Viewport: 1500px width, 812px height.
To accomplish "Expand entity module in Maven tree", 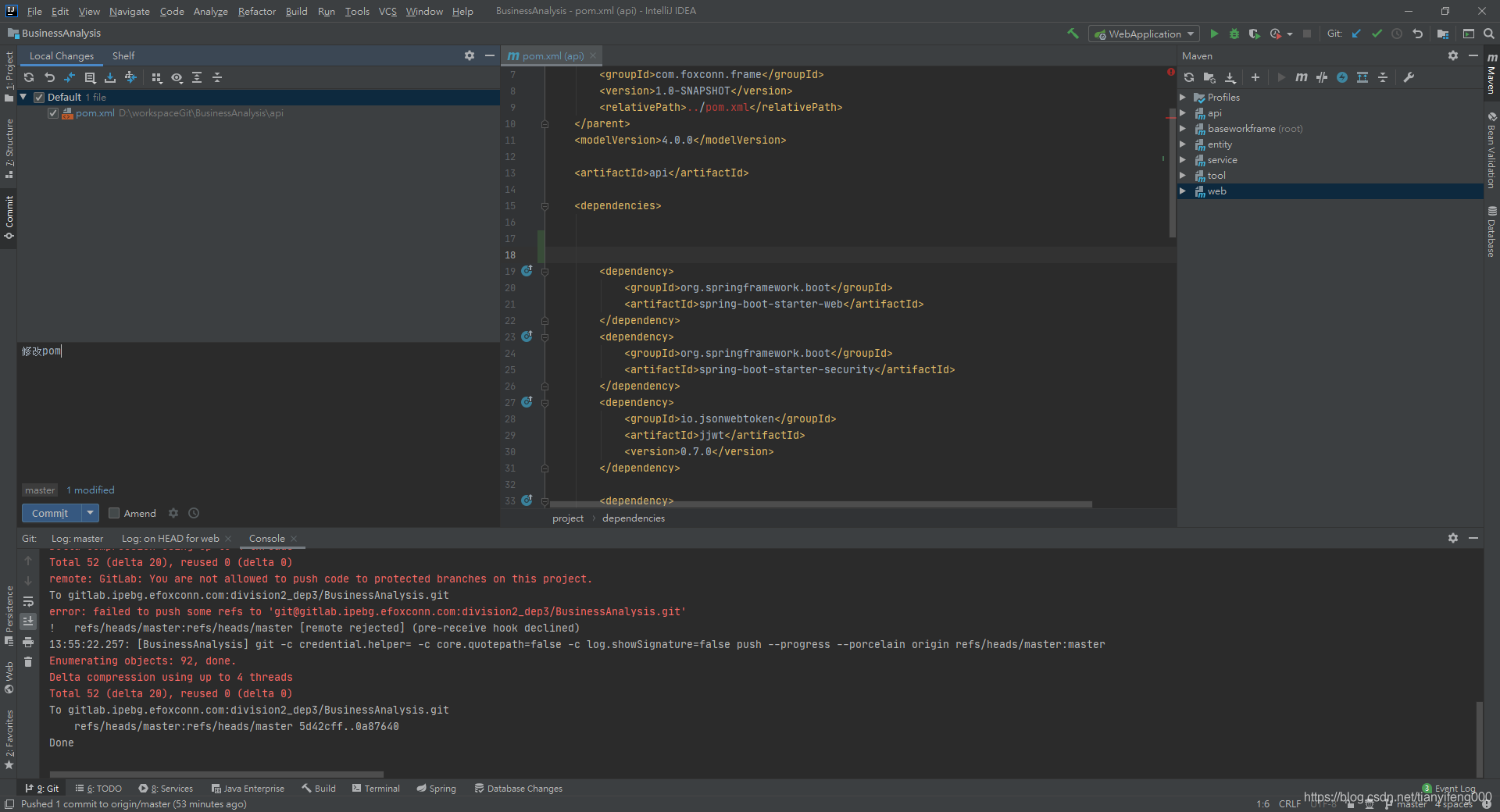I will [1183, 144].
